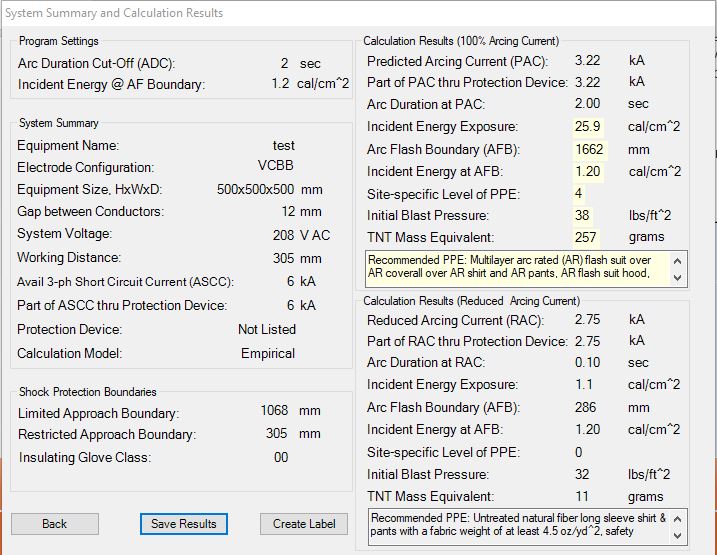Click the highlighted 38 initial blast pressure value
Image resolution: width=717 pixels, height=555 pixels.
click(583, 215)
